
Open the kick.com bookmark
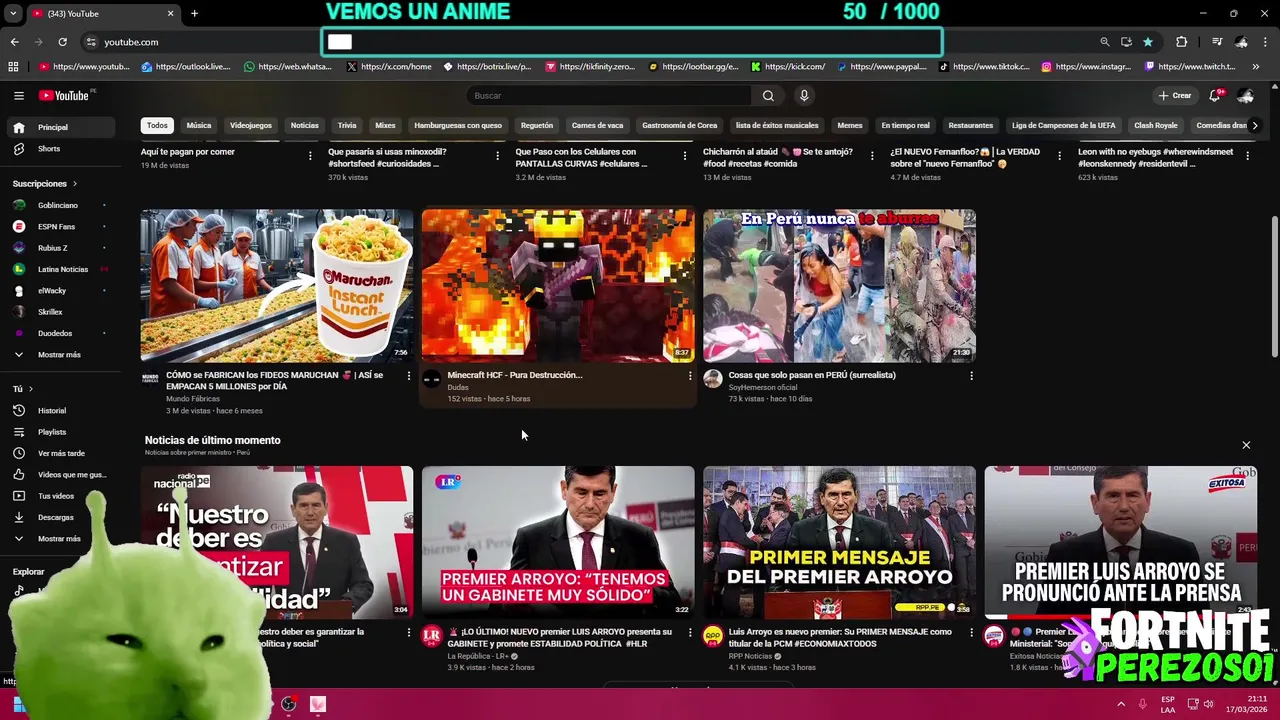click(789, 67)
